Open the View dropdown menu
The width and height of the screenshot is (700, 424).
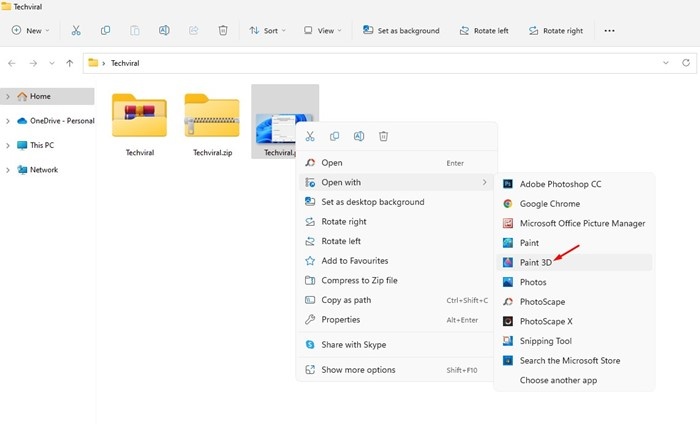[322, 30]
